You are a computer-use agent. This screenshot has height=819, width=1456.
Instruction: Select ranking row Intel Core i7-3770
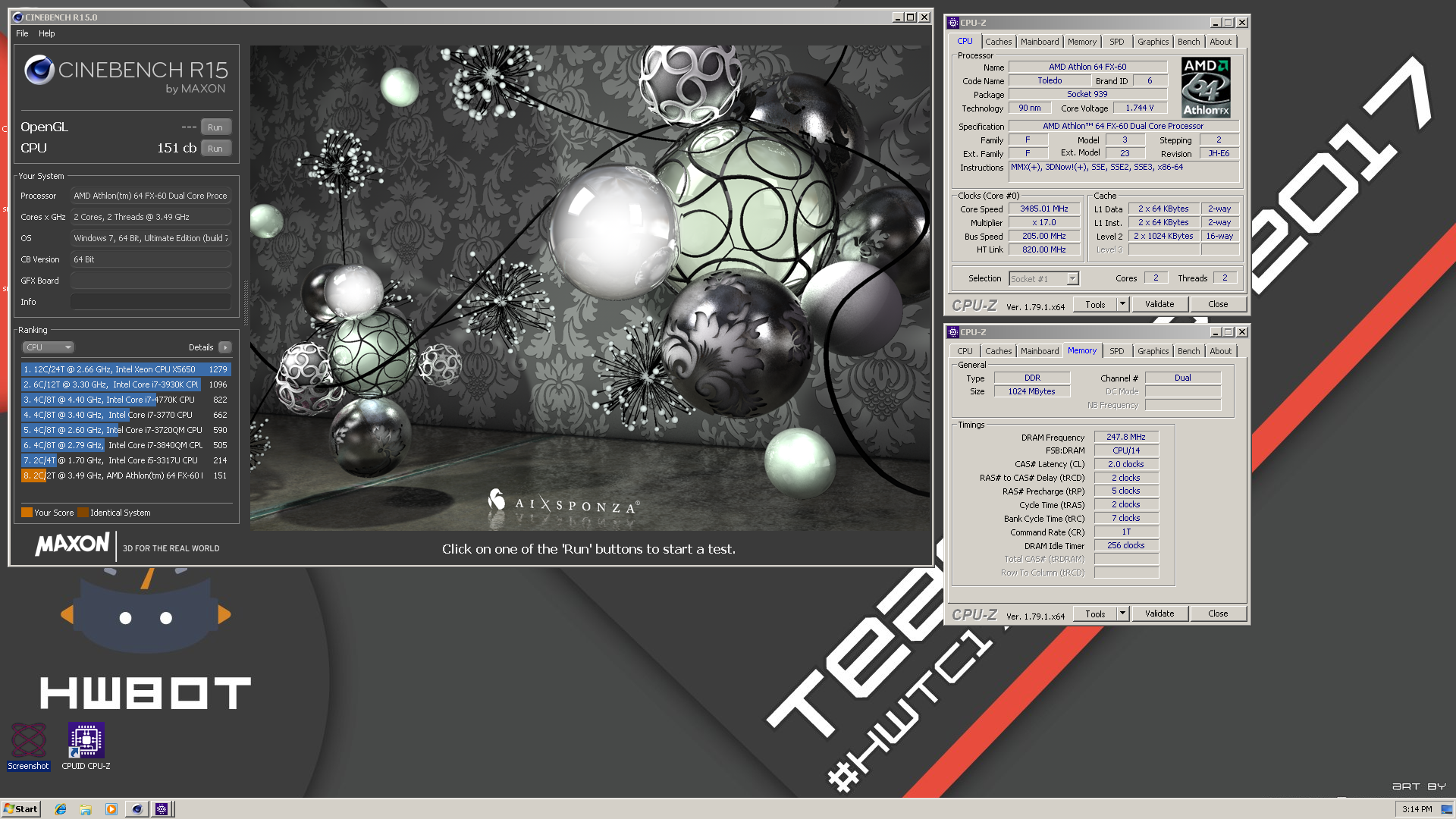click(126, 415)
